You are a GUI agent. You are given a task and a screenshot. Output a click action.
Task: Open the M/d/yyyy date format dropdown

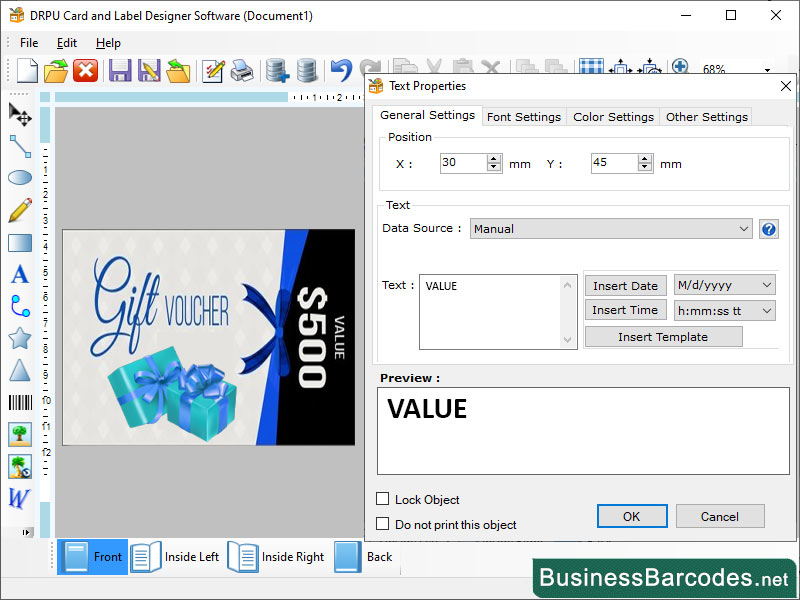[x=724, y=285]
